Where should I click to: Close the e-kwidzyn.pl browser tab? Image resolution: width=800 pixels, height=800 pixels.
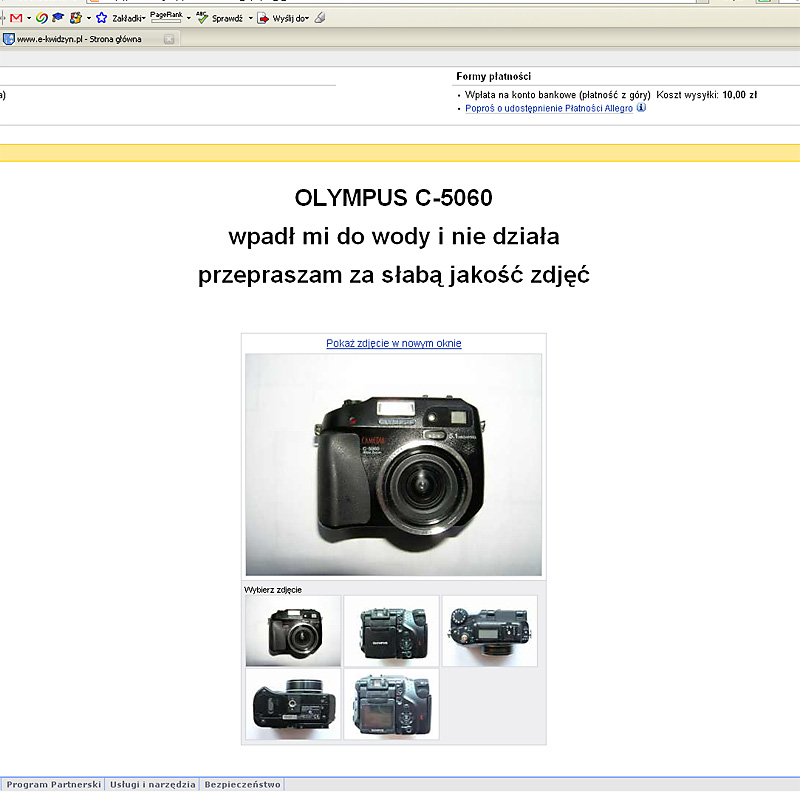169,39
